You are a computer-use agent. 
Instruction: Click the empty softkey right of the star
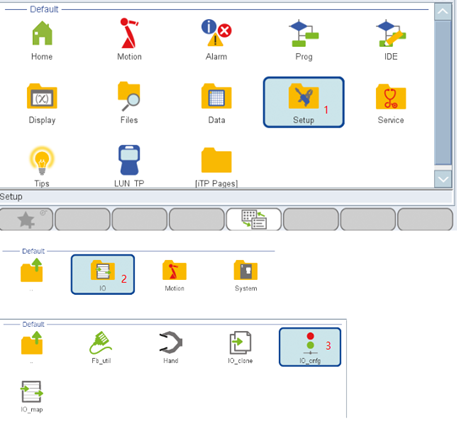82,219
